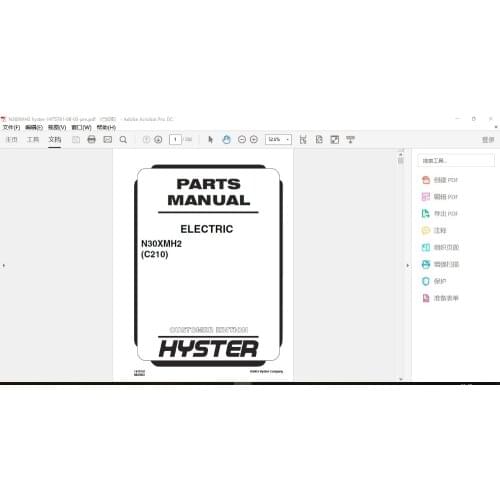Image resolution: width=500 pixels, height=500 pixels.
Task: Switch to the 主页 tab
Action: click(x=12, y=139)
